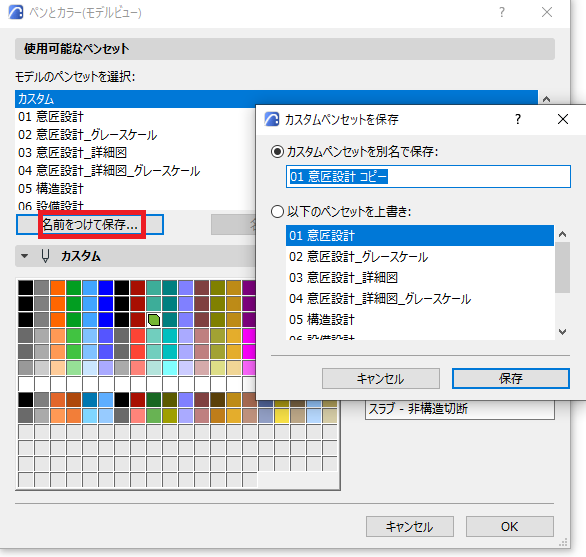Pick the dark chocolate brown pen swatch
The width and height of the screenshot is (586, 557).
[x=218, y=400]
